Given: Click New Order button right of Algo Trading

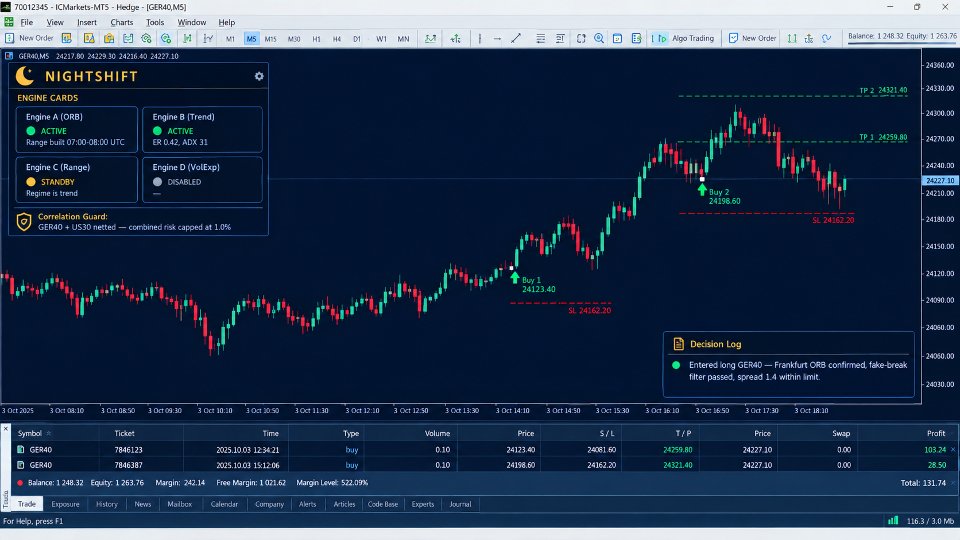Looking at the screenshot, I should pyautogui.click(x=752, y=38).
